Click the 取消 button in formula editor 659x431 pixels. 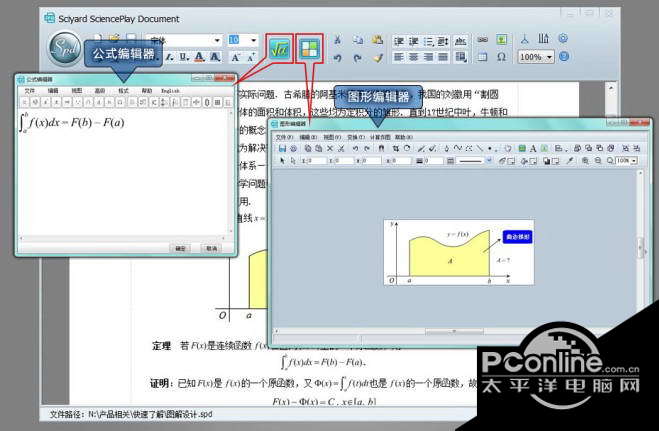pos(211,248)
